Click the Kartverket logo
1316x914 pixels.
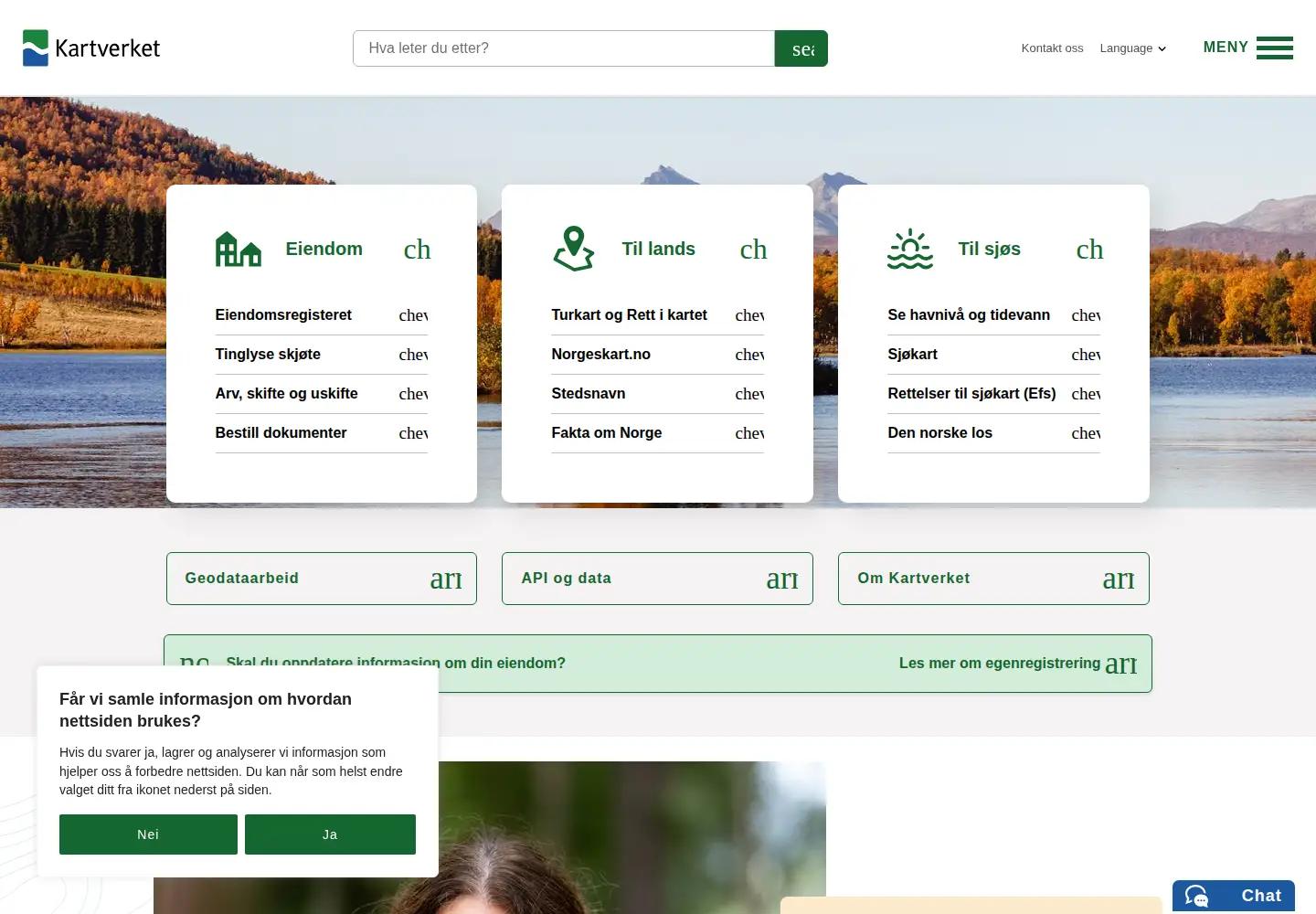tap(91, 48)
